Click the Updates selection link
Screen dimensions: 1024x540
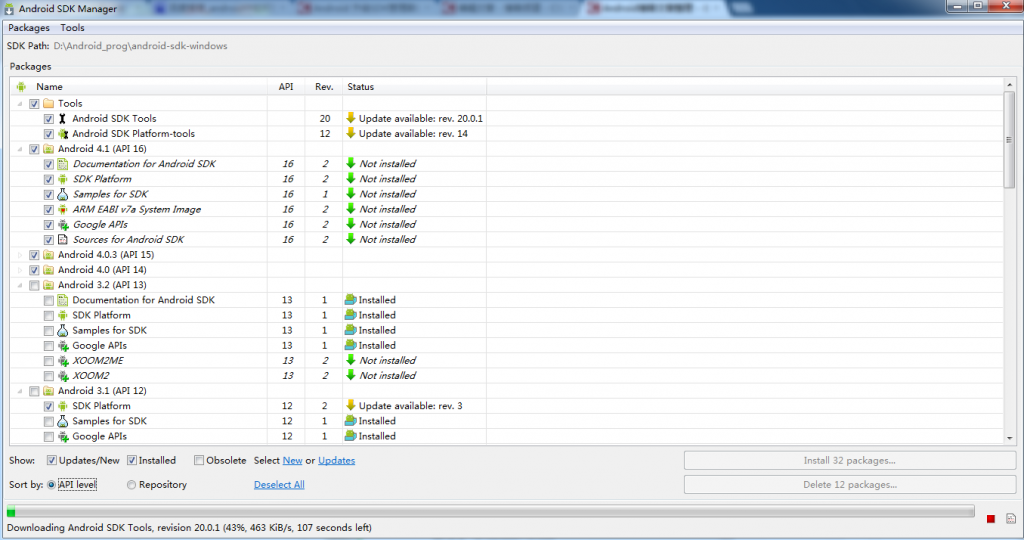pyautogui.click(x=336, y=460)
